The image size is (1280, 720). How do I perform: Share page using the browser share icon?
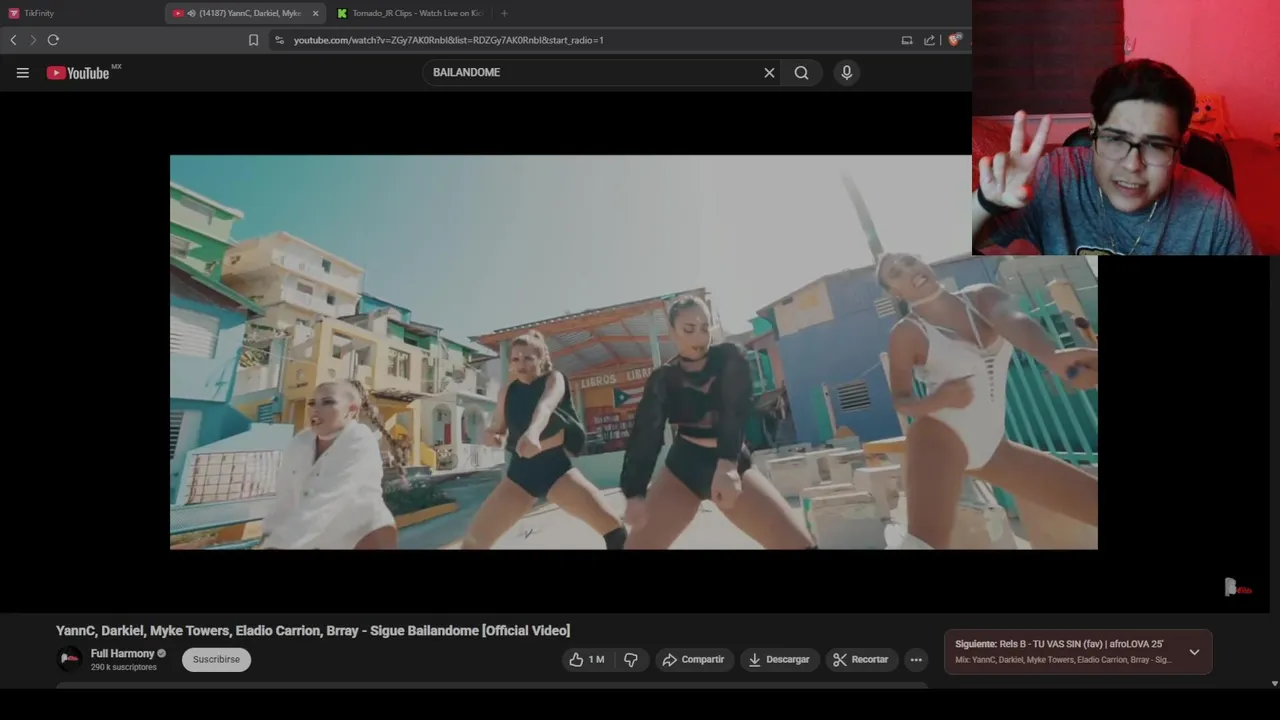coord(929,40)
